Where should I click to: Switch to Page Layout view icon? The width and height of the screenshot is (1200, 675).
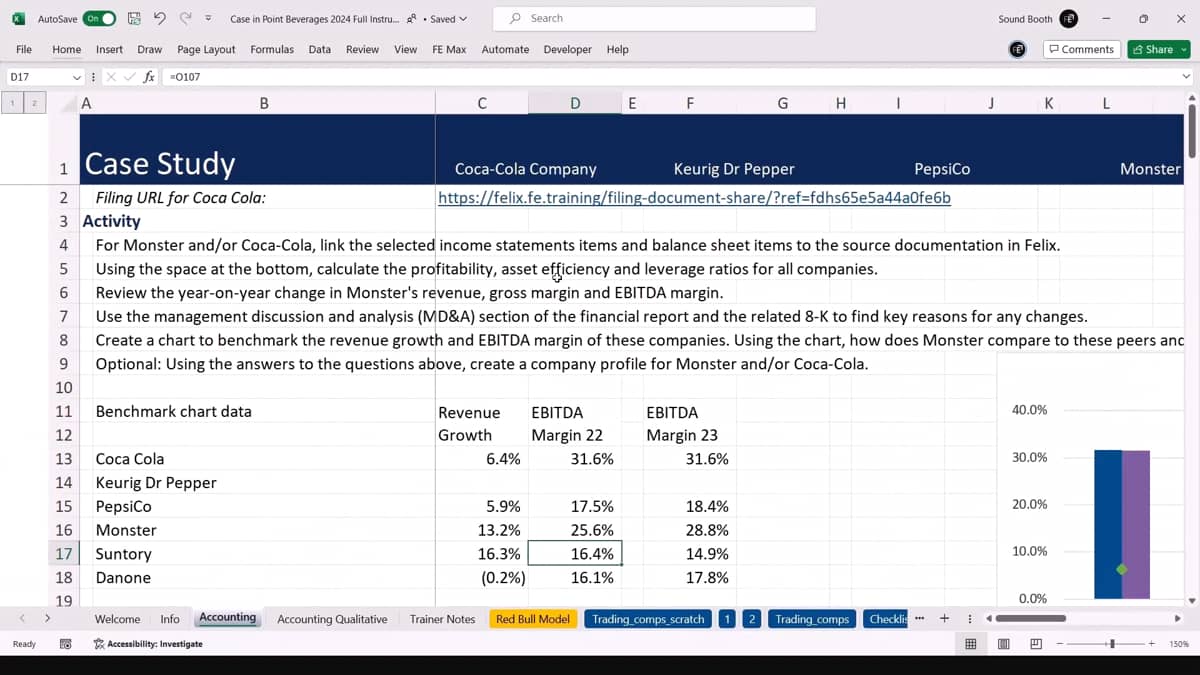(1003, 644)
